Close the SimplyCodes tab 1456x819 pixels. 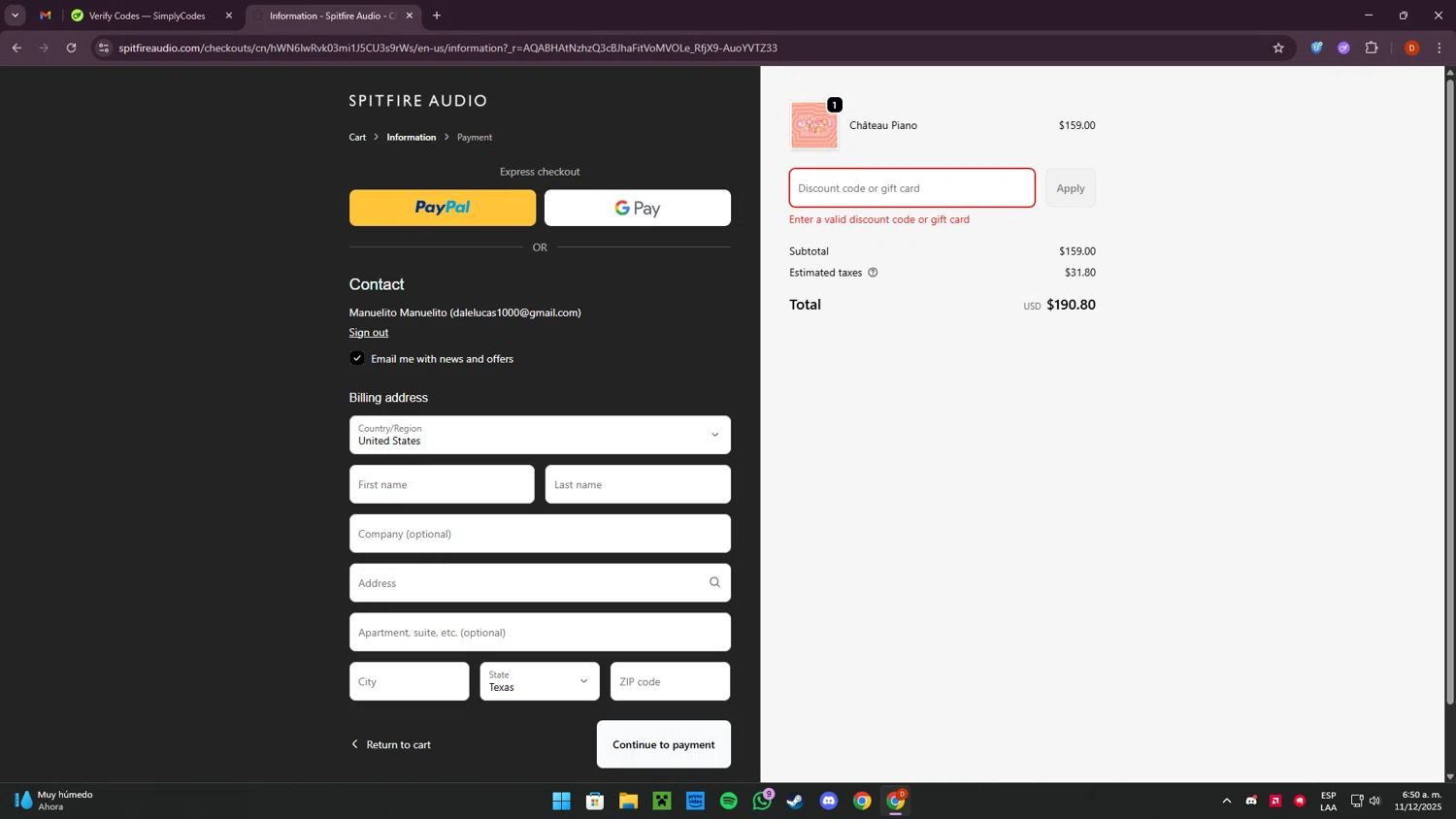229,16
